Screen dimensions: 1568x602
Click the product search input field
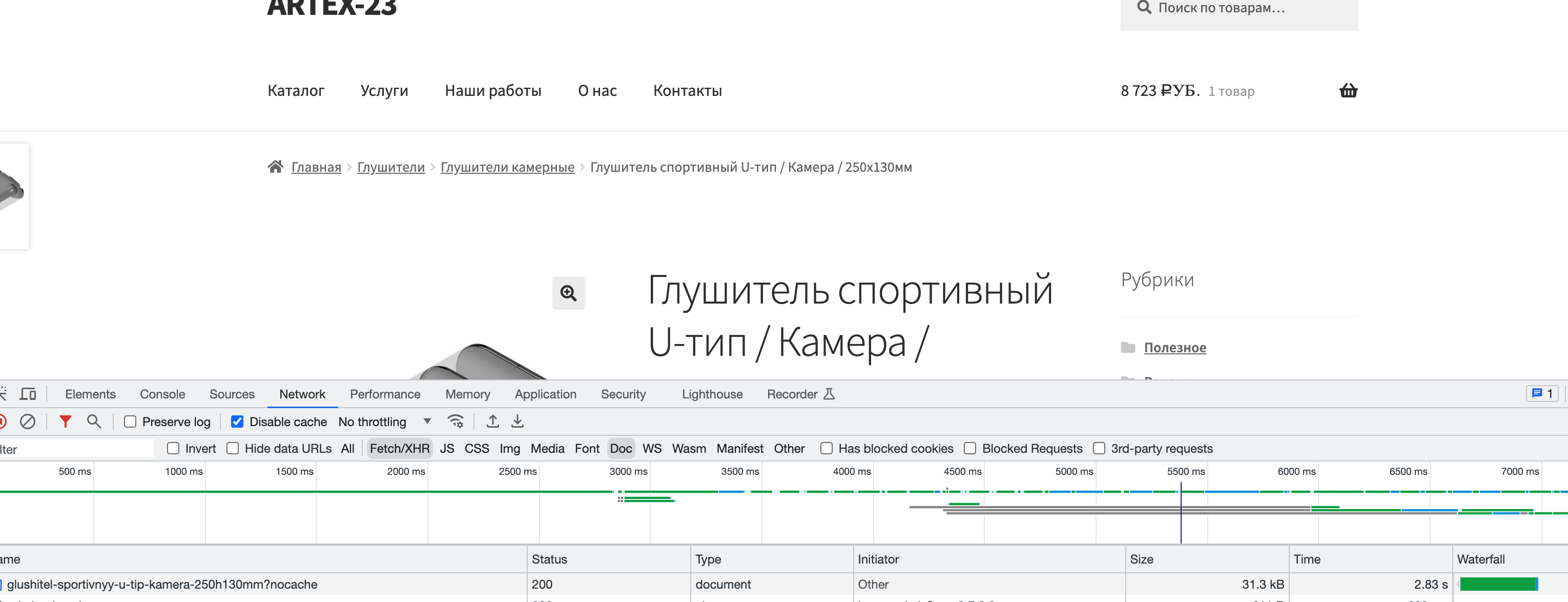pos(1248,9)
